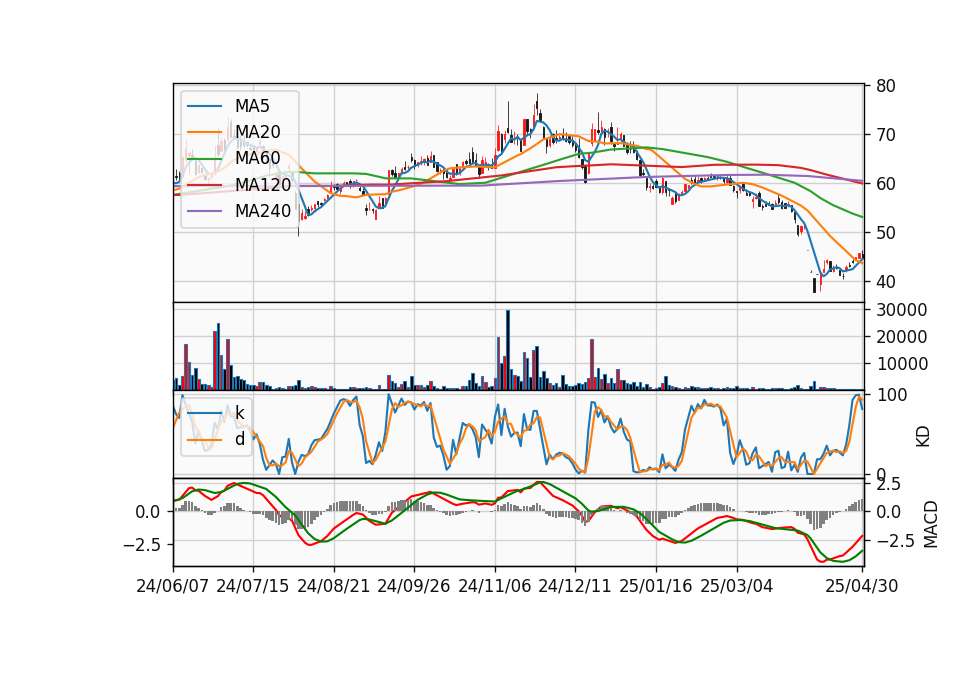Click the 24/11/06 date axis label
The image size is (960, 690).
click(495, 586)
